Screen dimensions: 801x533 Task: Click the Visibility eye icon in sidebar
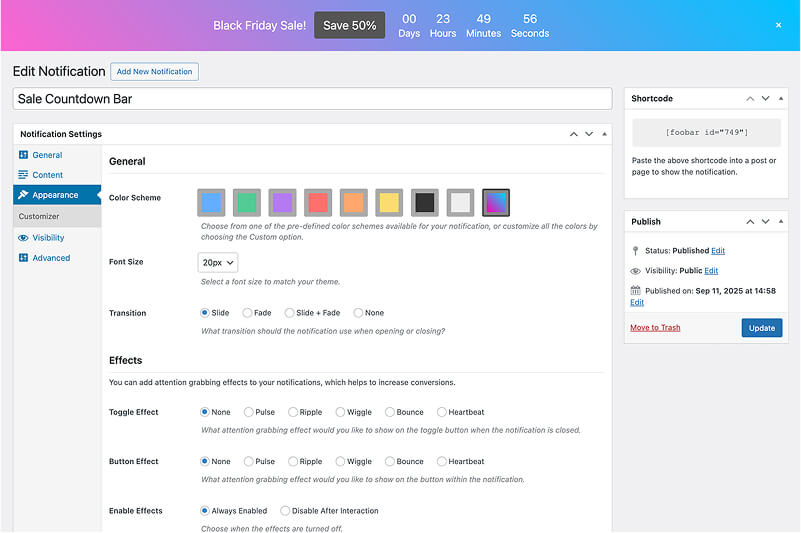[x=23, y=238]
